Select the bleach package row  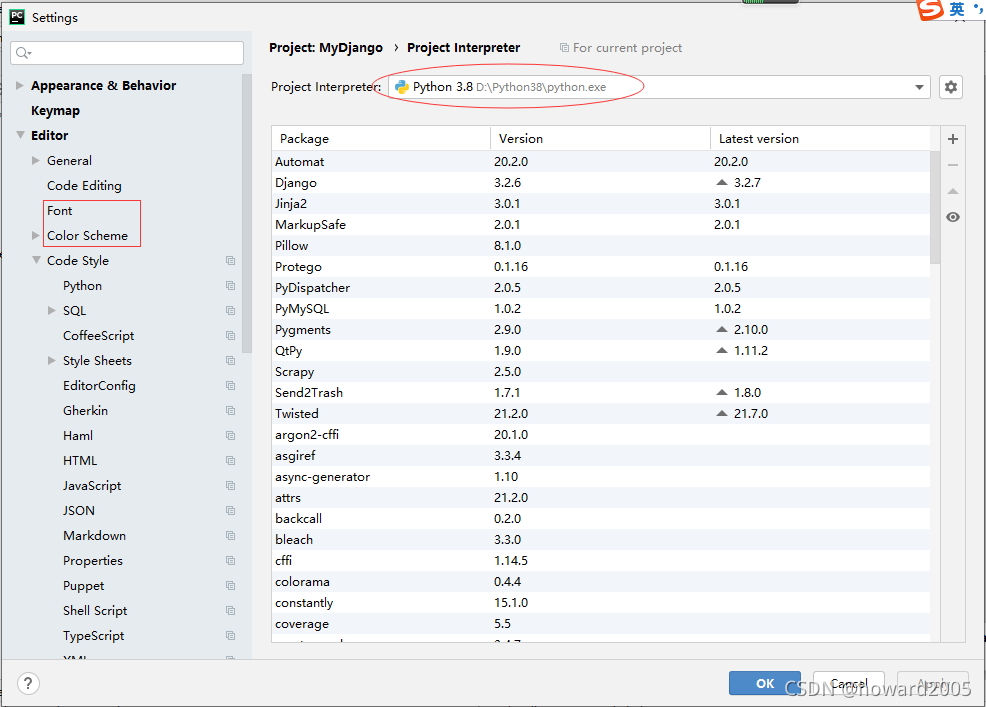tap(601, 540)
